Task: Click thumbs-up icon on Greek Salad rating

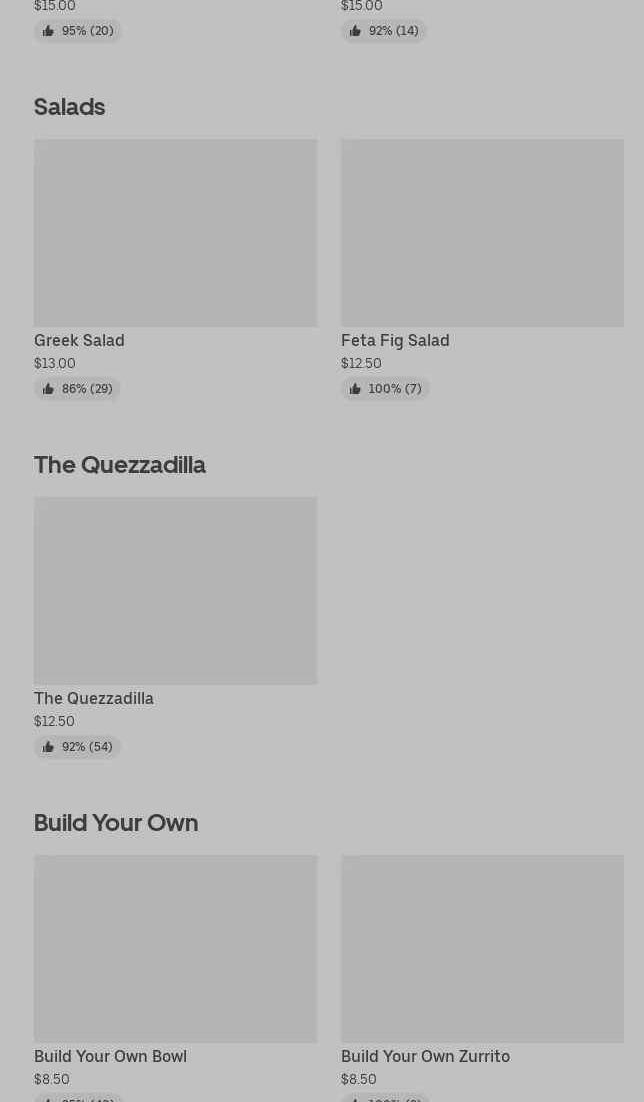Action: [x=48, y=389]
